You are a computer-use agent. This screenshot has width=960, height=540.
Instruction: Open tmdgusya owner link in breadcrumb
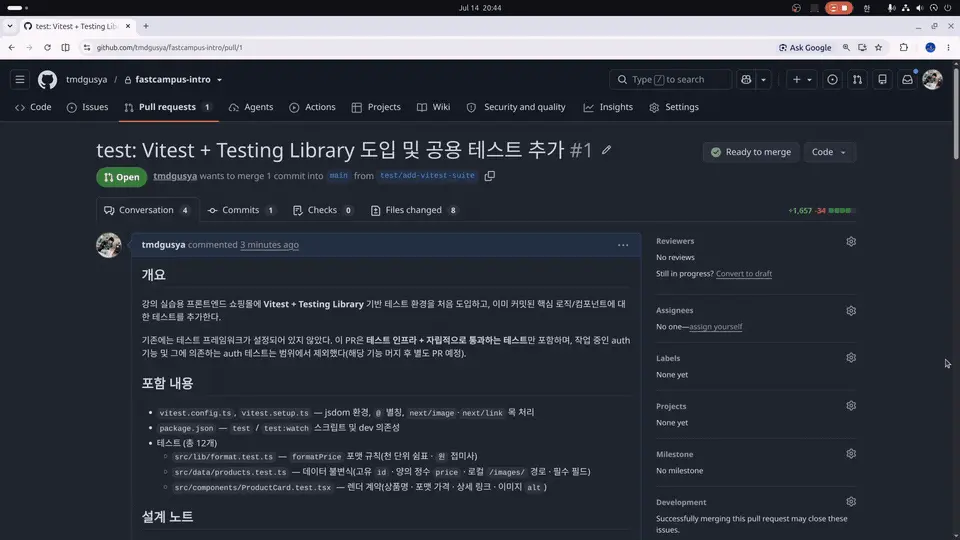(86, 80)
